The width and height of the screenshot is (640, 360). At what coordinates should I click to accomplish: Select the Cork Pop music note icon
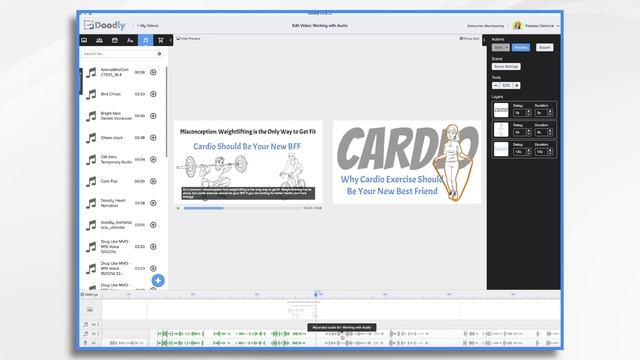tap(91, 182)
